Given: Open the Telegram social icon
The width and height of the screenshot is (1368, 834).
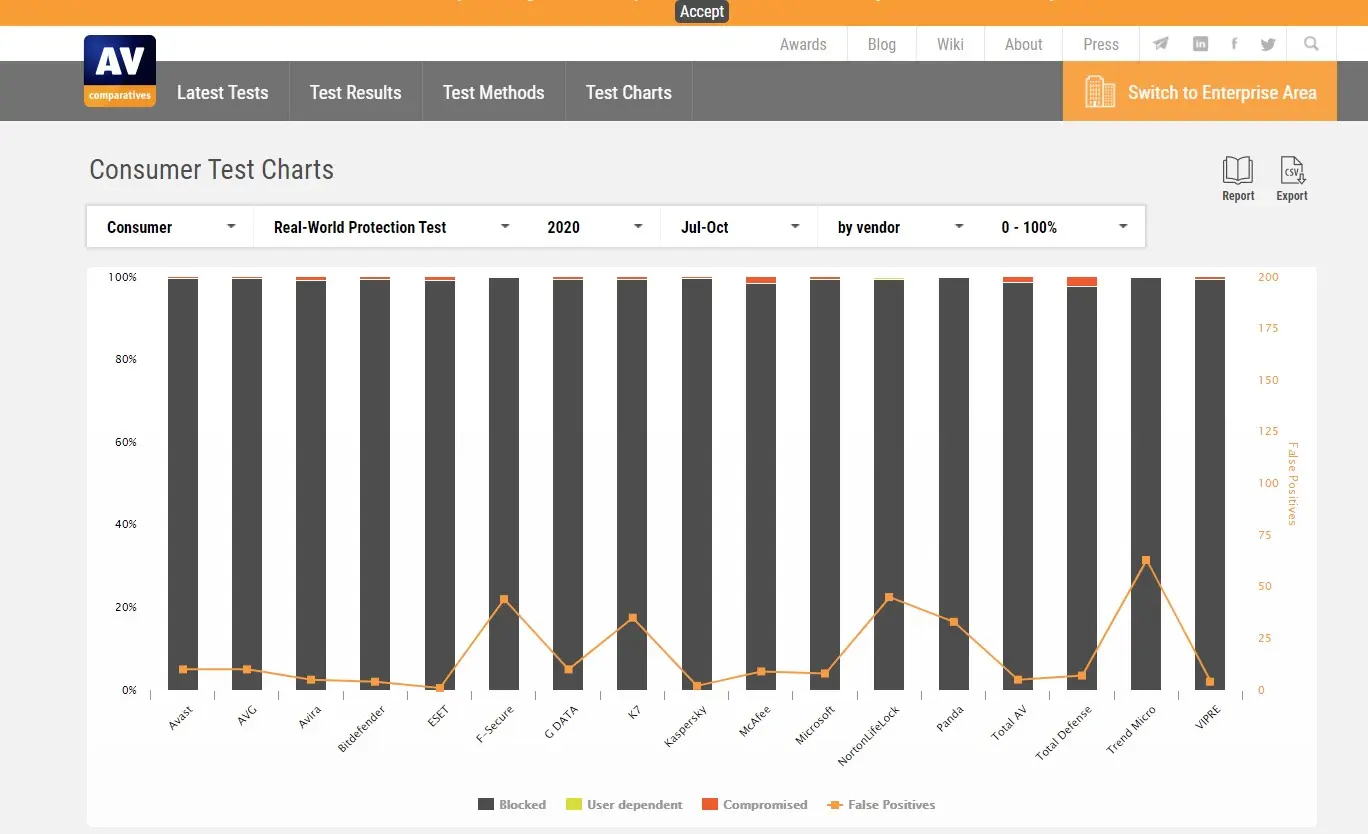Looking at the screenshot, I should coord(1160,44).
